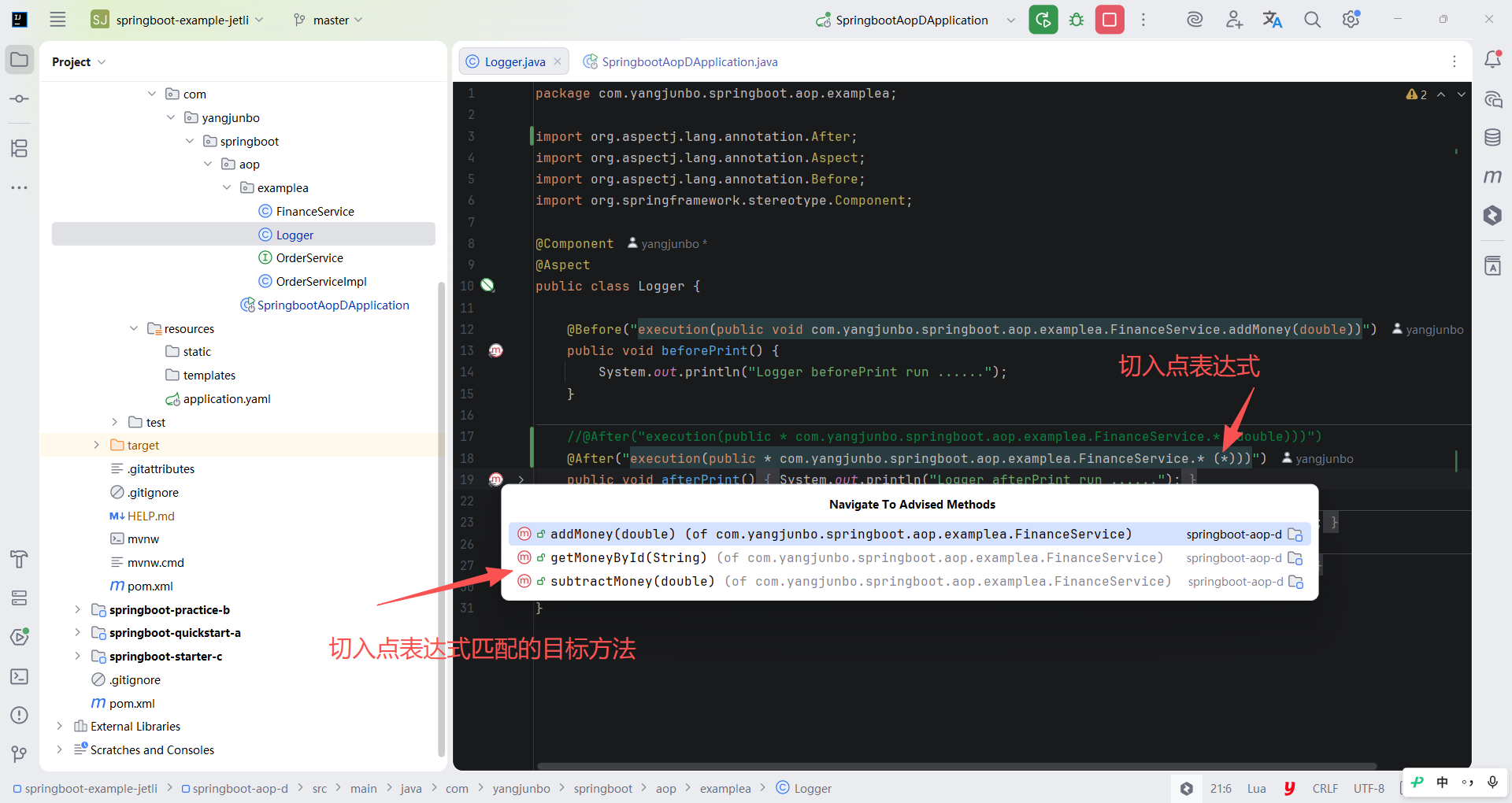The width and height of the screenshot is (1512, 803).
Task: Navigate to subtractMoney(double) advised method
Action: tap(910, 581)
